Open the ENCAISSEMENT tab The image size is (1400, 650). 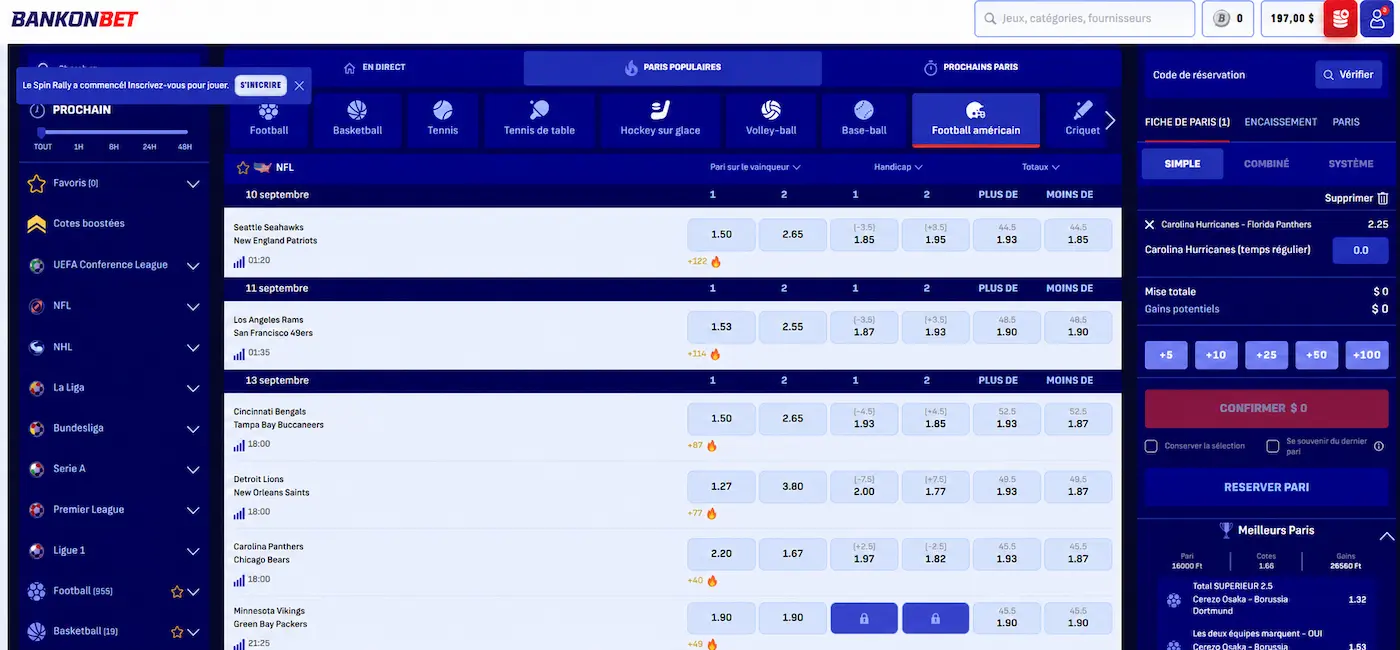1280,122
